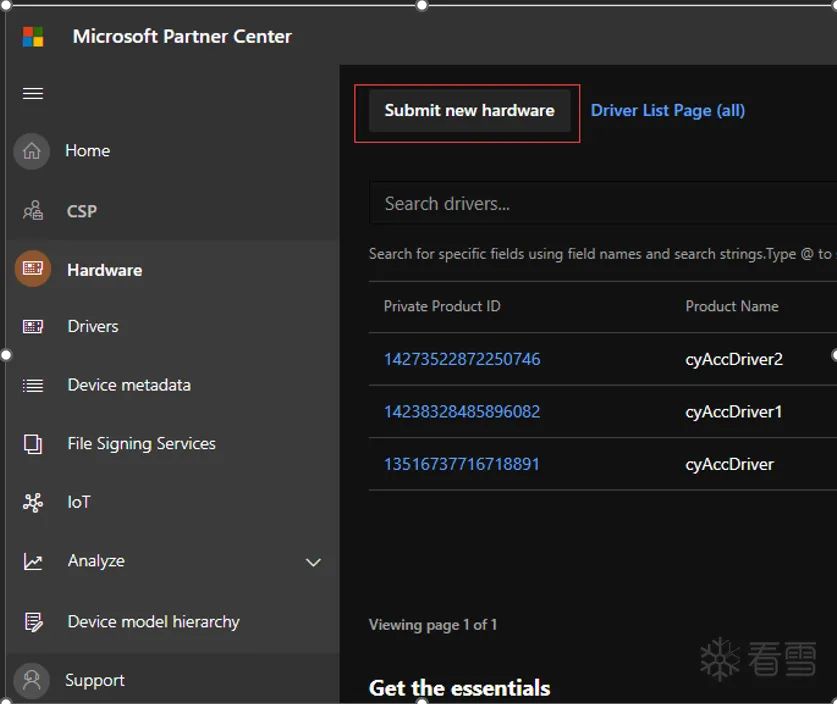
Task: Open the Analyze menu item
Action: (96, 561)
